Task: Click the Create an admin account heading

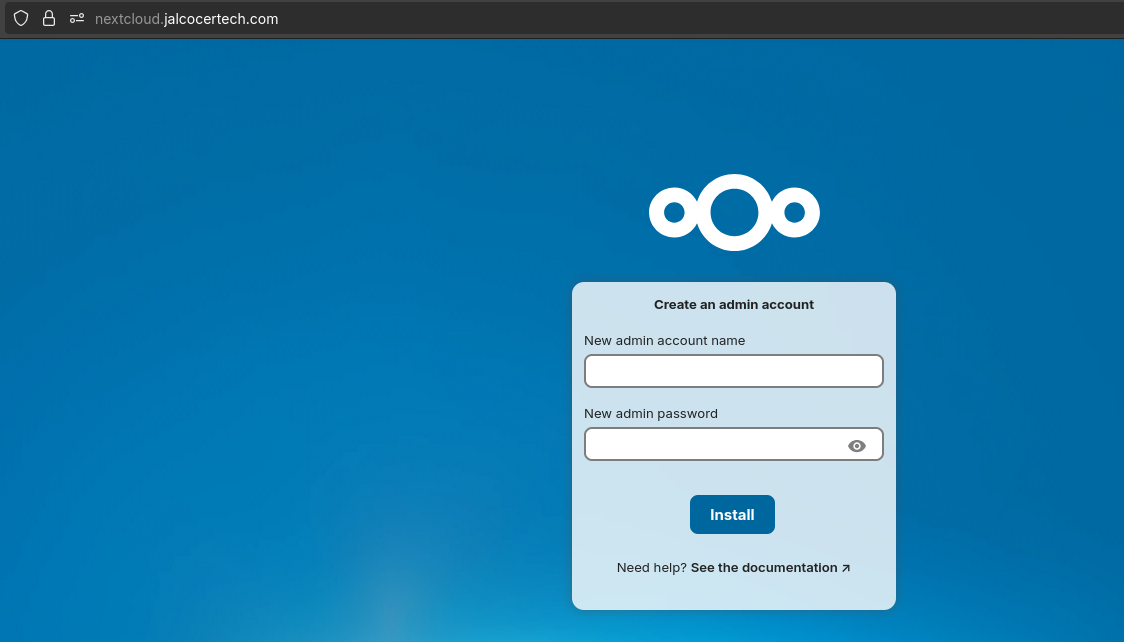Action: (x=733, y=305)
